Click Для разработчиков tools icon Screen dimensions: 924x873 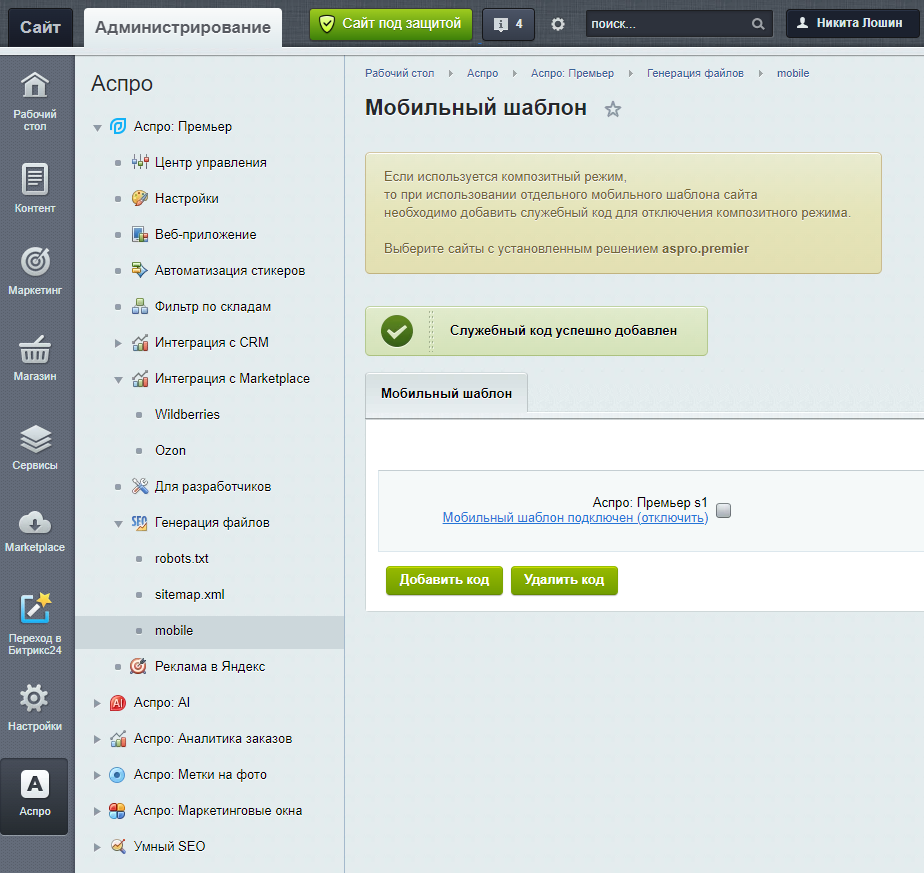coord(140,486)
